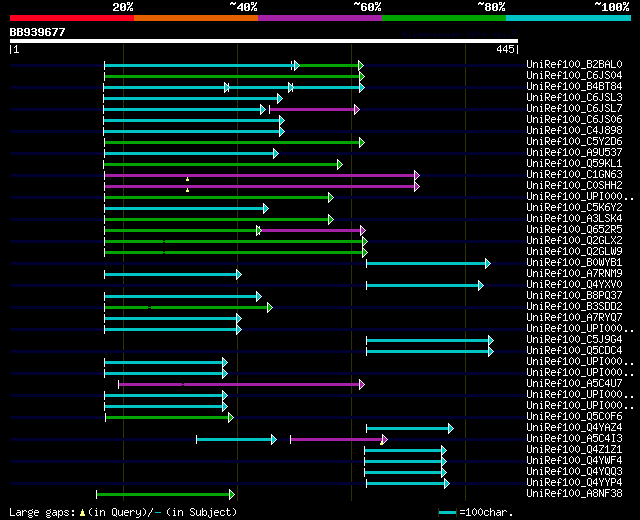Select the UniRef100_B3SDD2 label
This screenshot has width=640, height=520.
pyautogui.click(x=574, y=307)
